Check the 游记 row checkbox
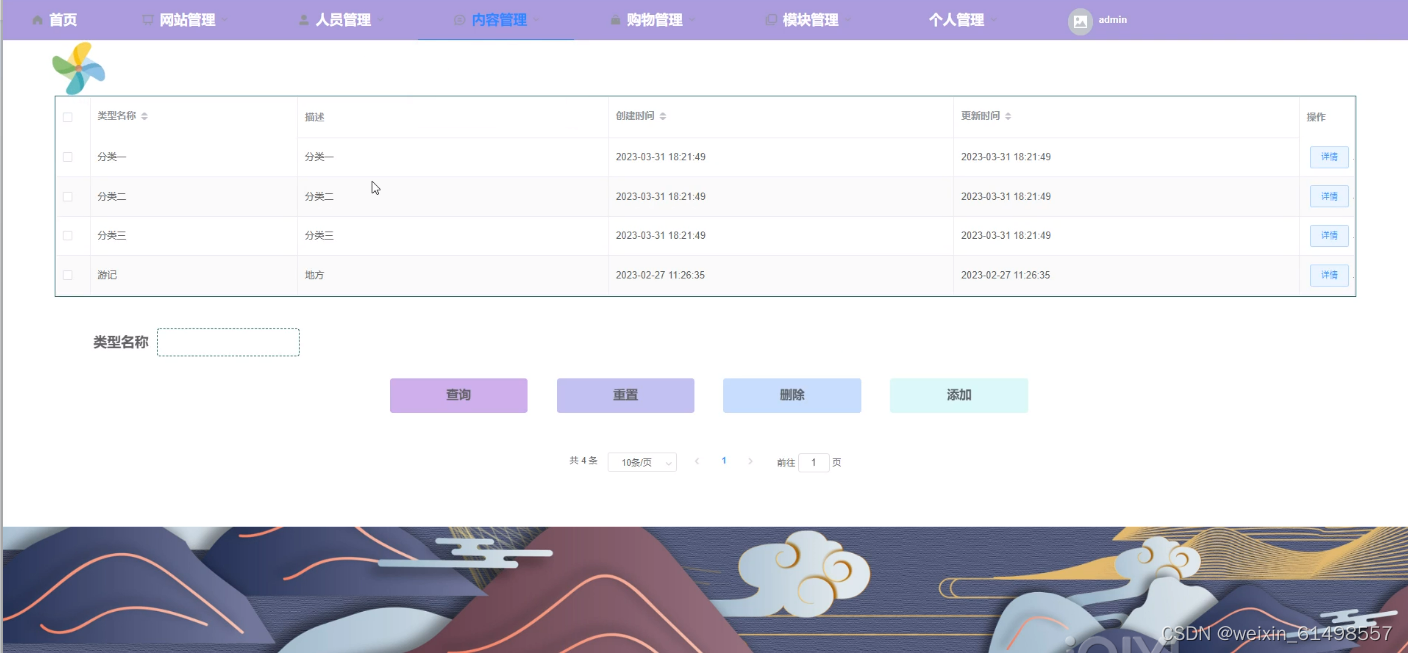The image size is (1408, 653). pos(68,275)
